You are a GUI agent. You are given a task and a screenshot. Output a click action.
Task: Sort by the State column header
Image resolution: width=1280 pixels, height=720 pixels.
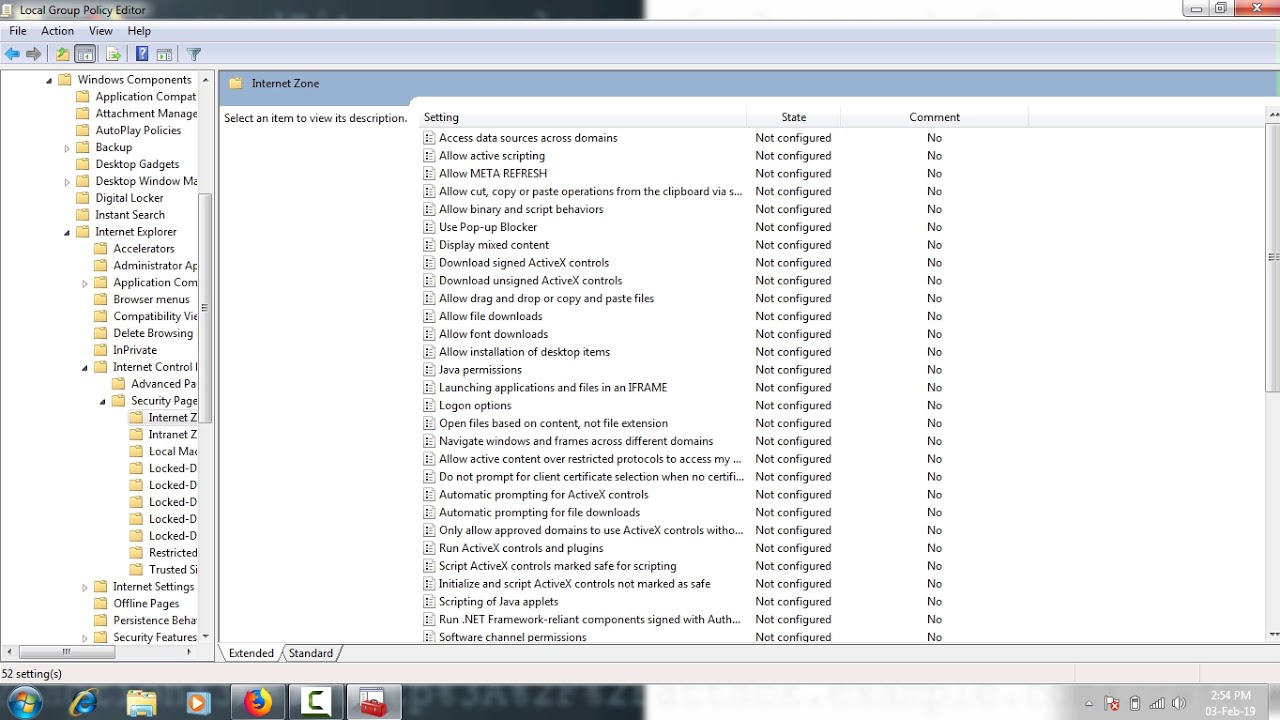coord(794,117)
